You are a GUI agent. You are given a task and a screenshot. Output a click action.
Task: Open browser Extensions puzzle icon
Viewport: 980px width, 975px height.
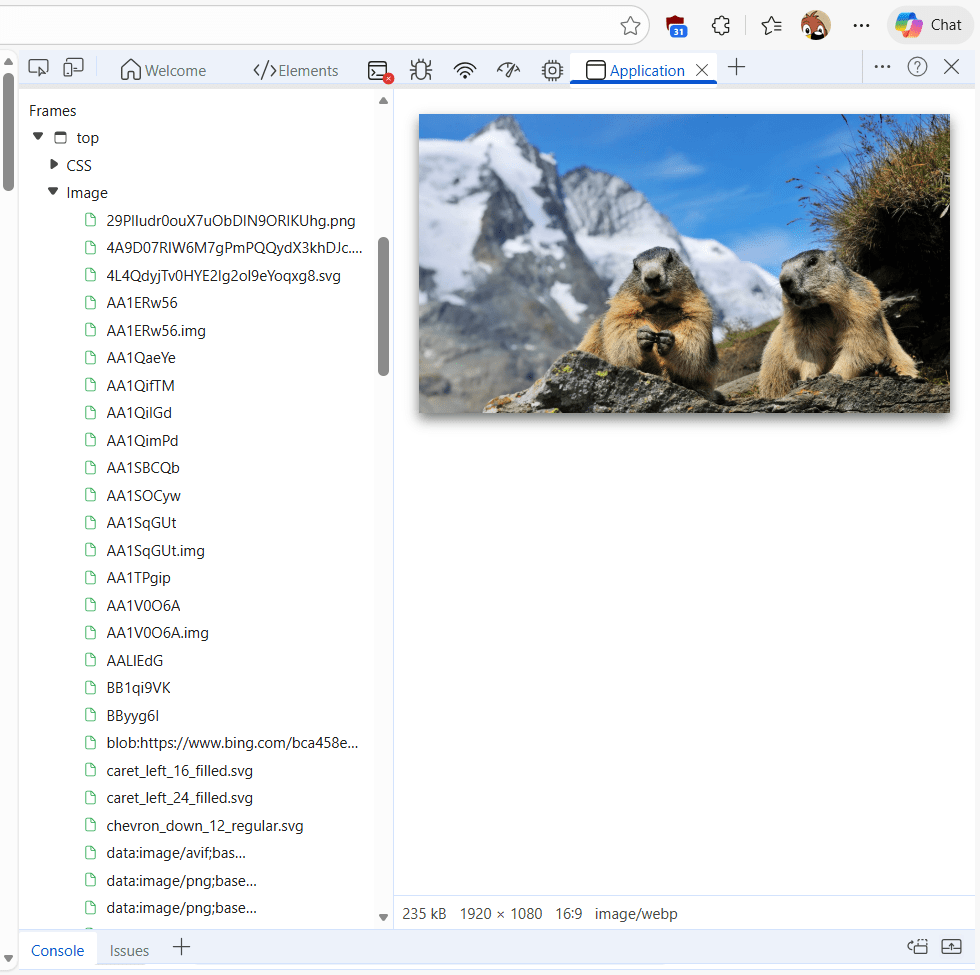point(720,26)
